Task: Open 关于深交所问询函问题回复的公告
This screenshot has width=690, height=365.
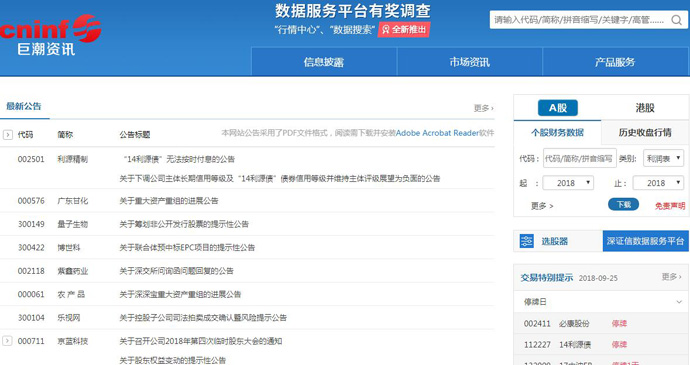Action: pos(176,271)
